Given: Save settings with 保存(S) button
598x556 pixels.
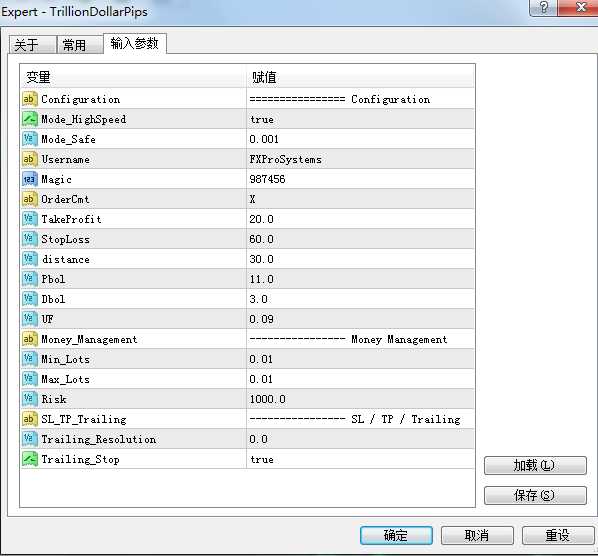Looking at the screenshot, I should (x=535, y=495).
